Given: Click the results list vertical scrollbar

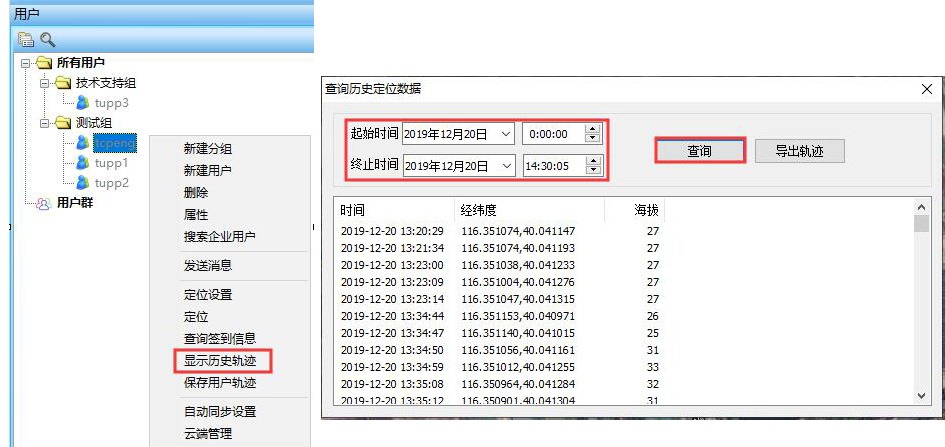Looking at the screenshot, I should [921, 300].
